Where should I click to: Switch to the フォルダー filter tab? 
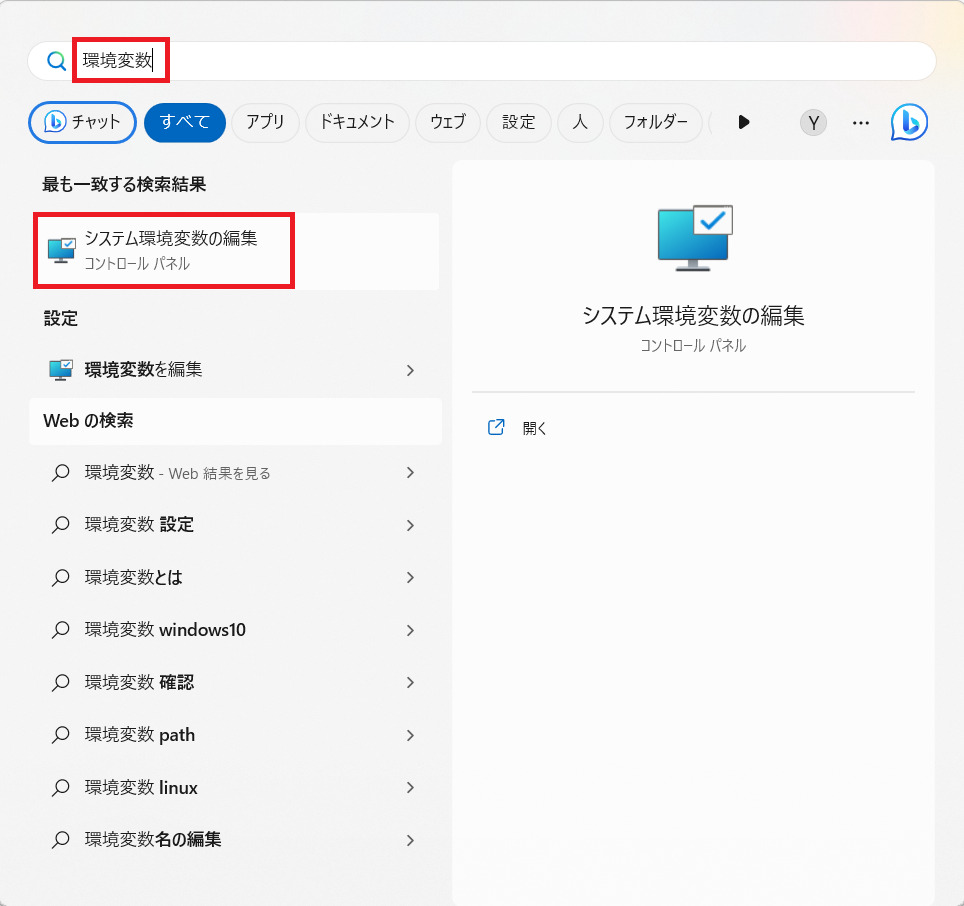655,122
